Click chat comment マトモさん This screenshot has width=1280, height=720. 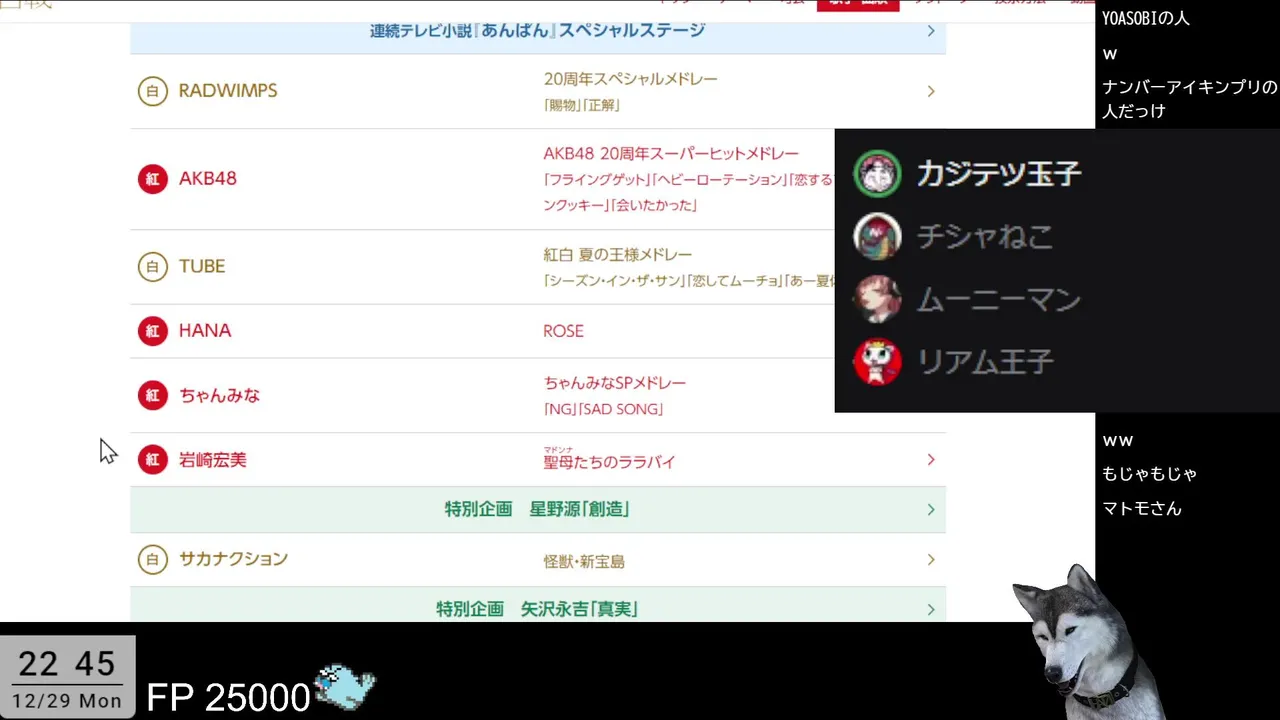[x=1142, y=509]
